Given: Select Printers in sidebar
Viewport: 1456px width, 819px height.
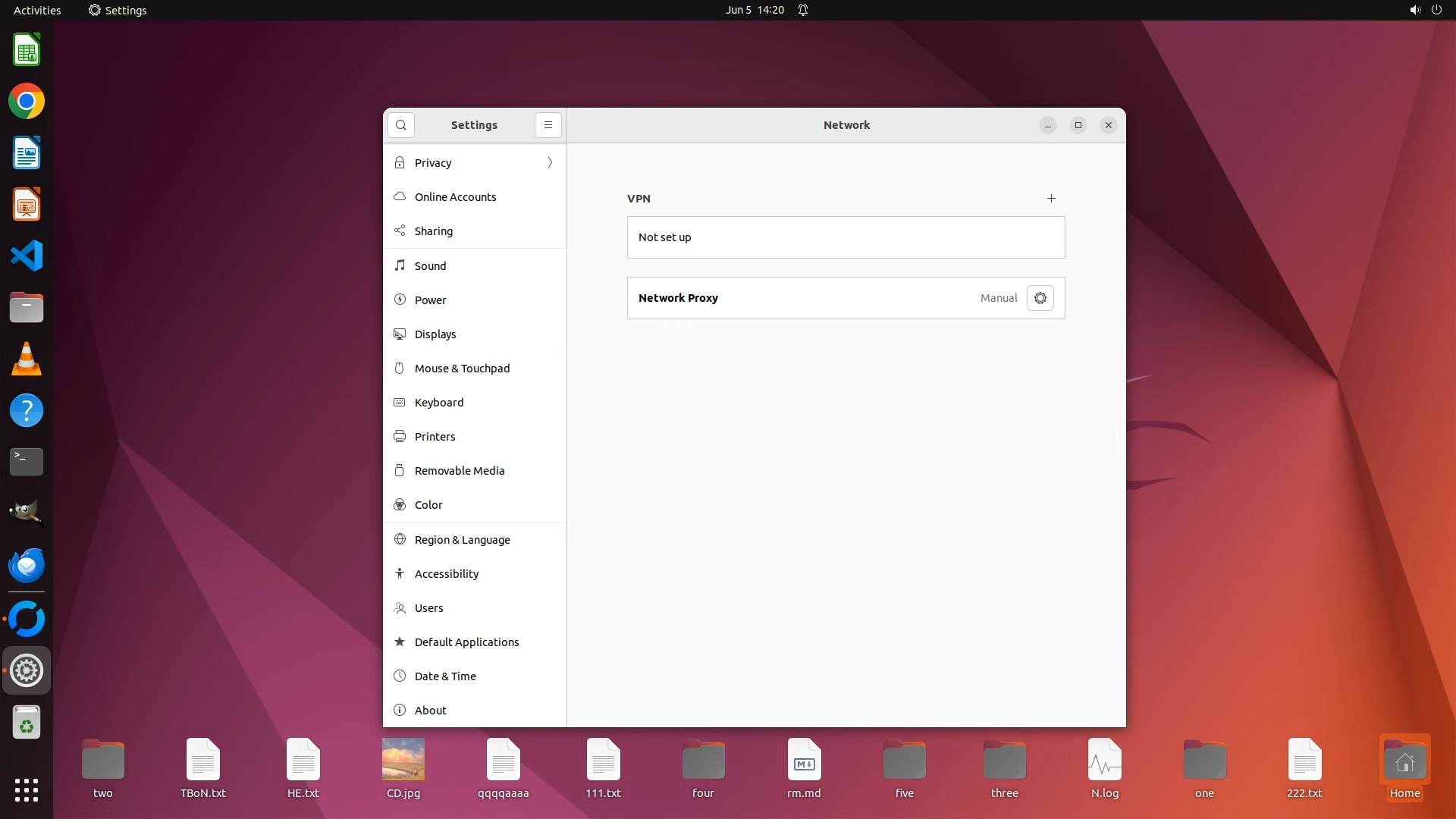Looking at the screenshot, I should pos(435,437).
